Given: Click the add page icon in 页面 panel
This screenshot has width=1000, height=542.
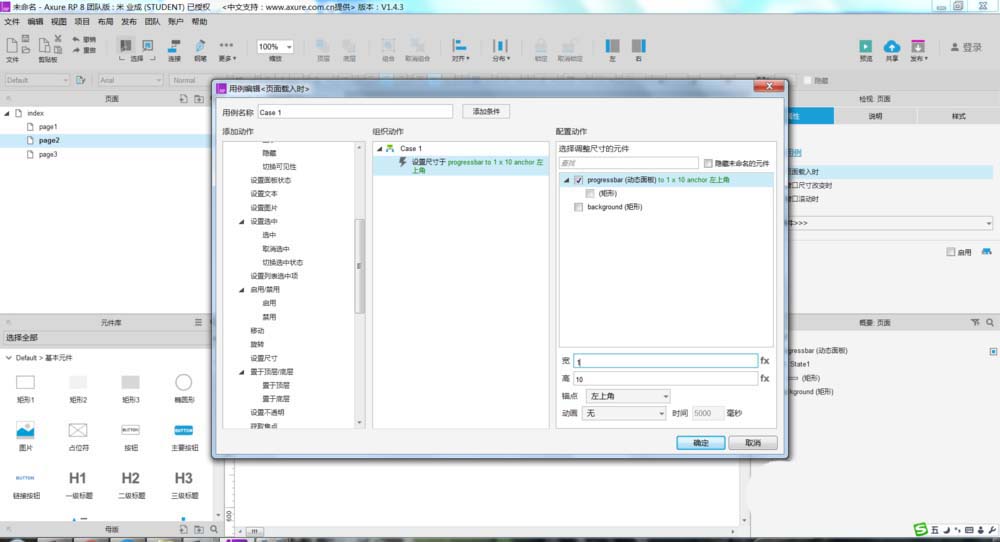Looking at the screenshot, I should (x=183, y=99).
